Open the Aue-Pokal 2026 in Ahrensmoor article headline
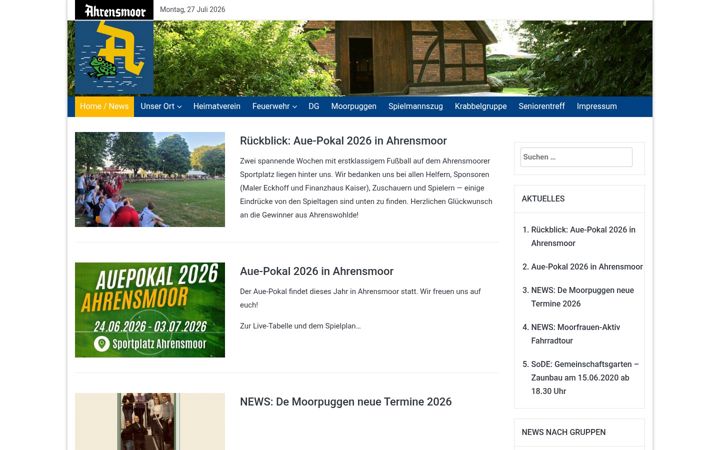Image resolution: width=720 pixels, height=450 pixels. (x=316, y=271)
